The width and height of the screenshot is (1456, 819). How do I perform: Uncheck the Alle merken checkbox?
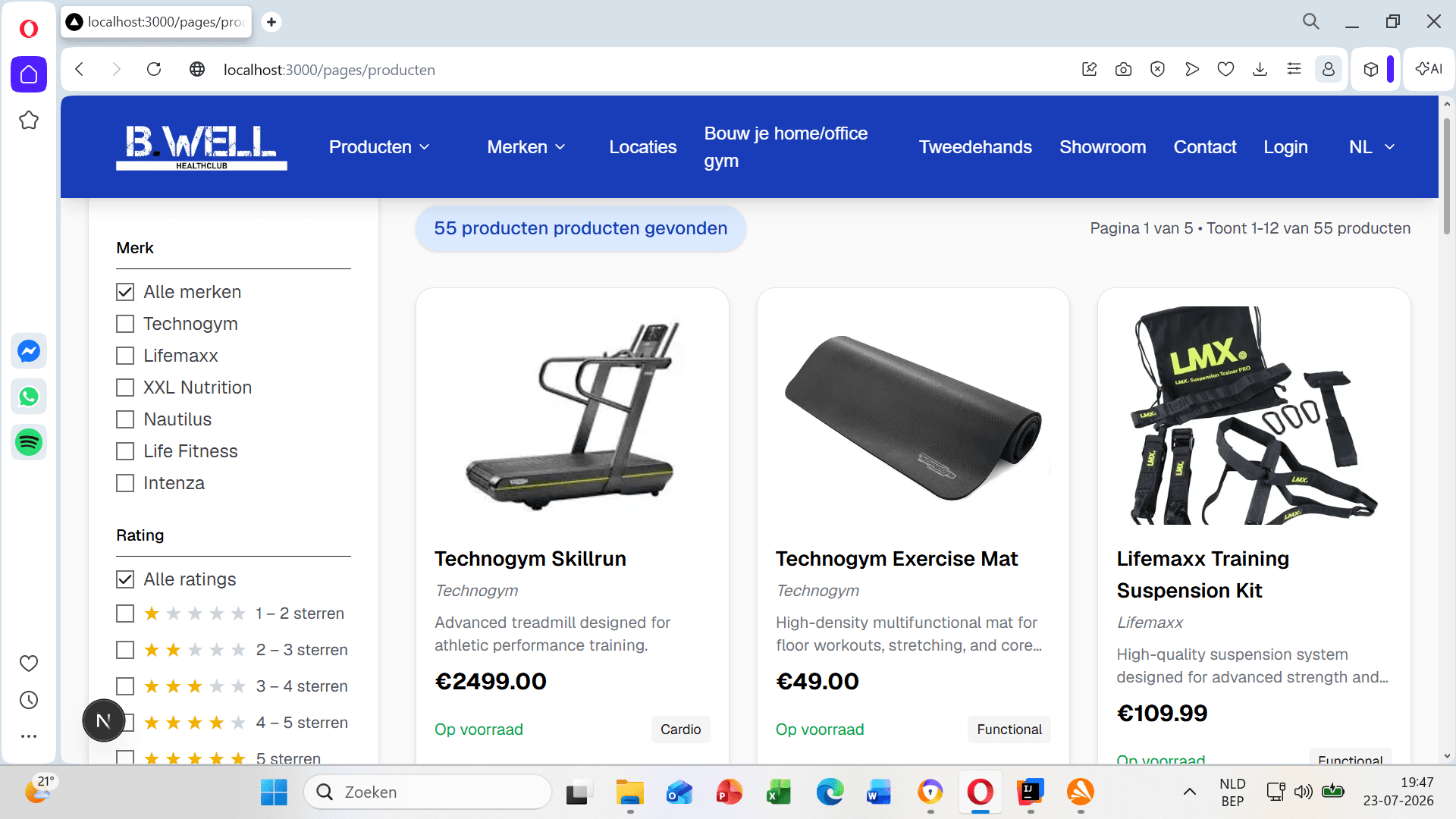pos(125,292)
